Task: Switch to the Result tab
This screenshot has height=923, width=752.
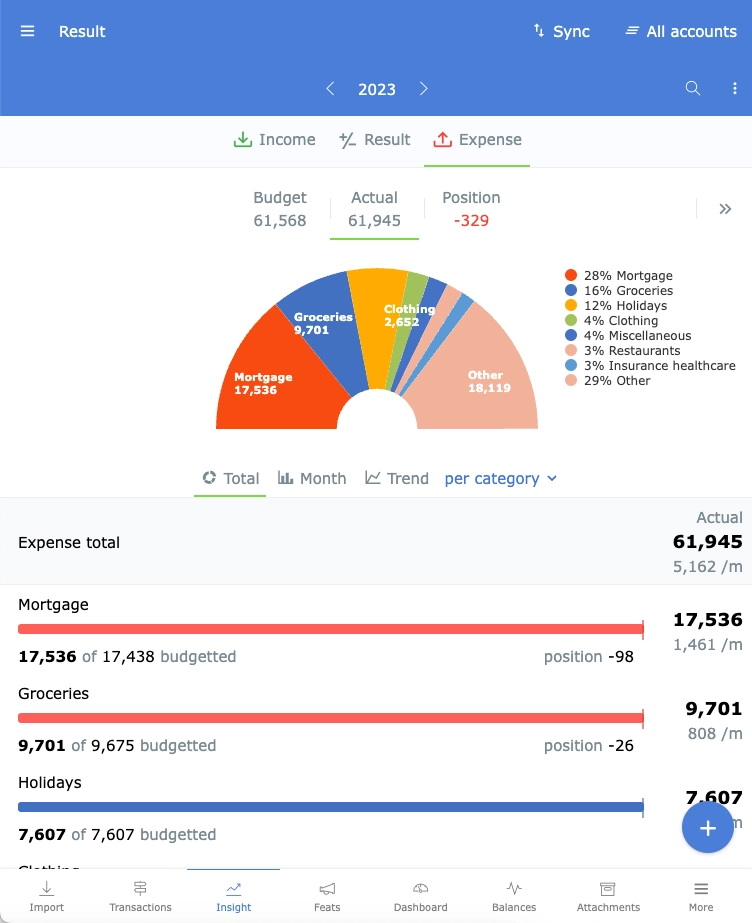Action: tap(374, 140)
